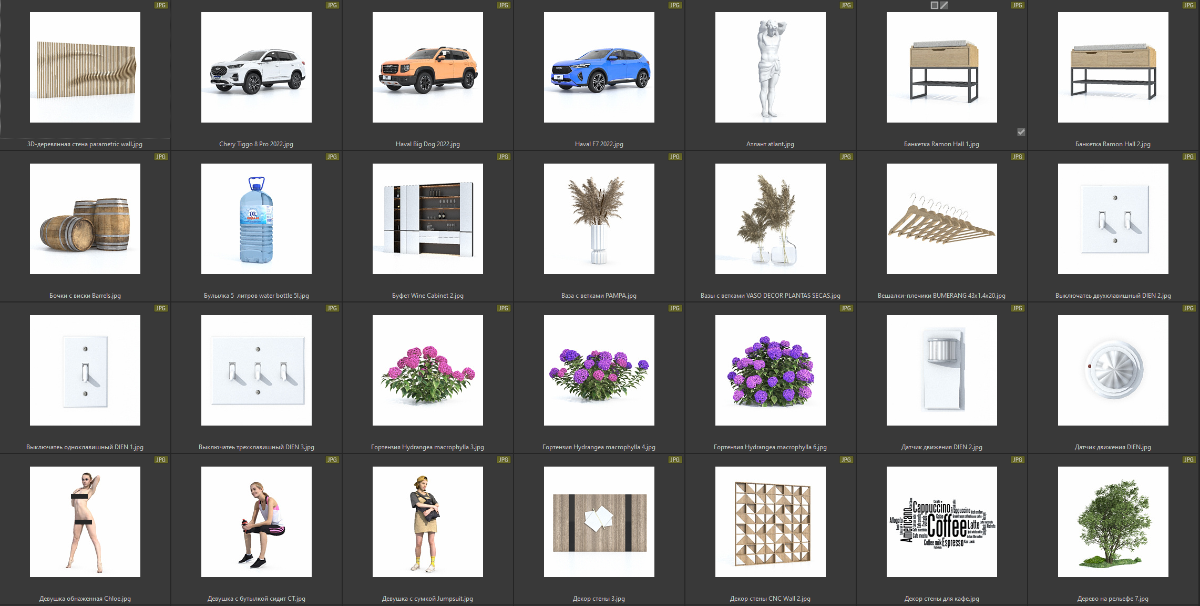Select the orange Haval Big Dog 2022 thumbnail
Image resolution: width=1200 pixels, height=606 pixels.
pos(428,68)
